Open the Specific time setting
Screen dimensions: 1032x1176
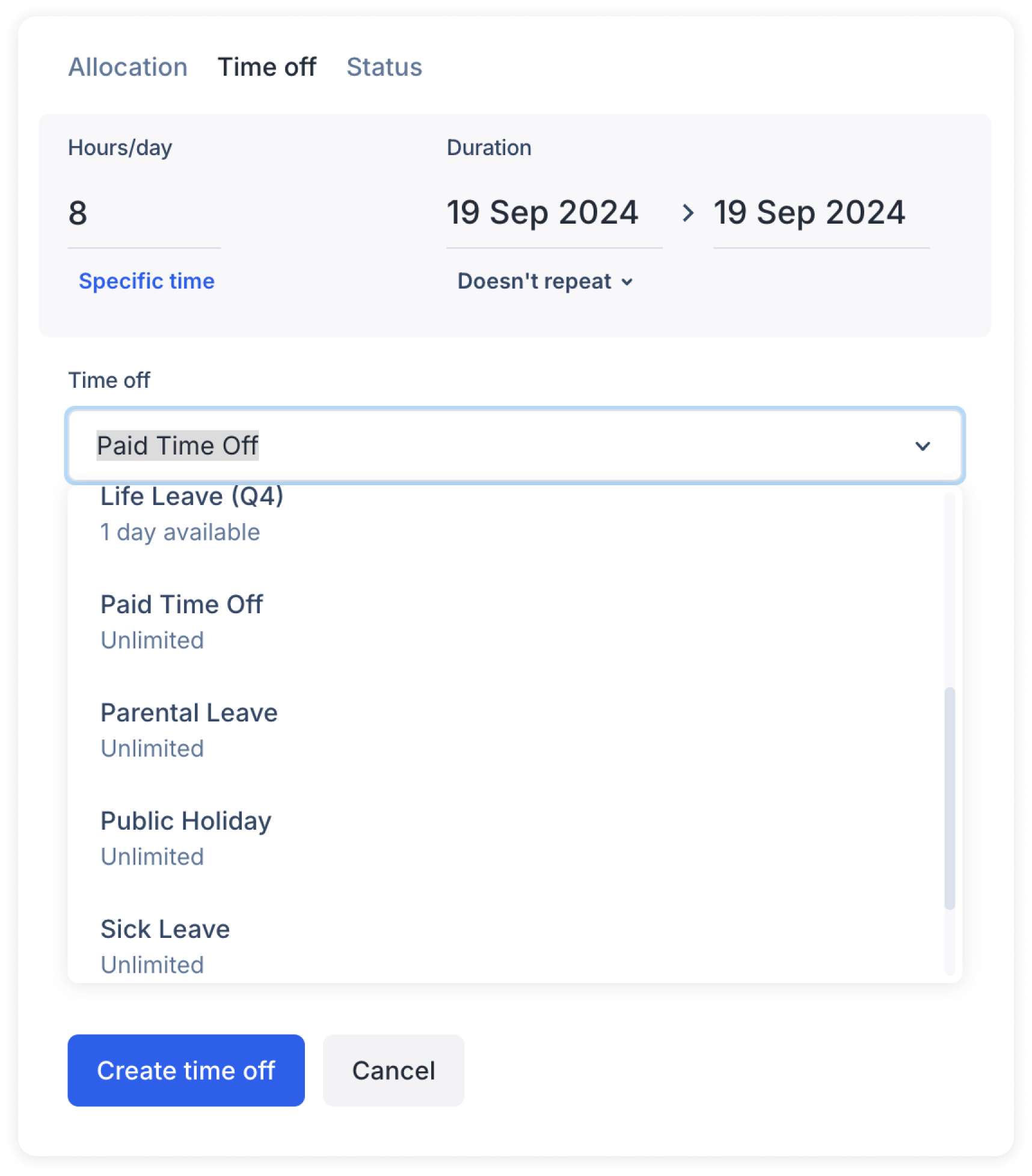(146, 281)
